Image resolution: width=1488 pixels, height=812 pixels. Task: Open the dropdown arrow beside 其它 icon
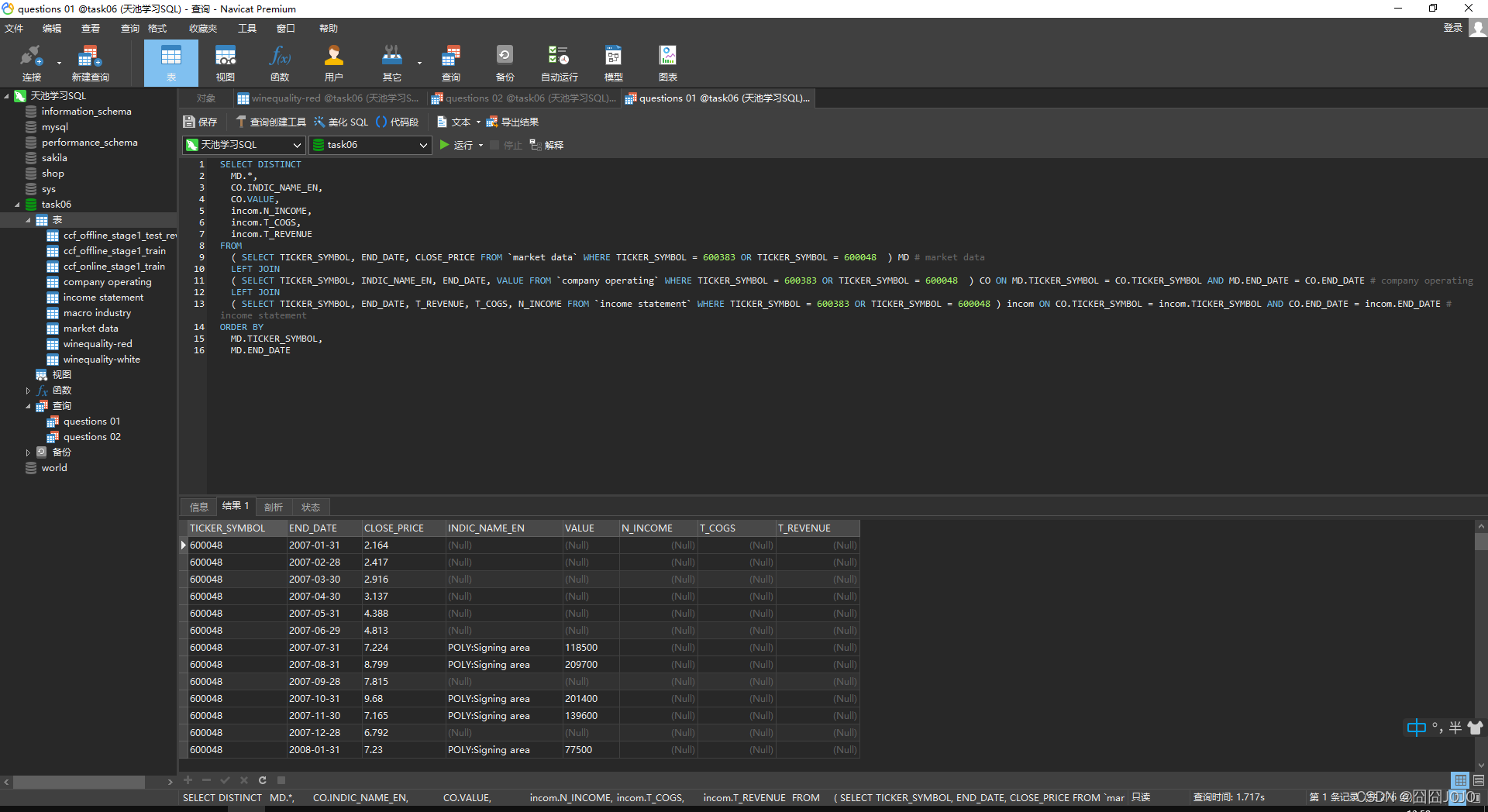419,64
